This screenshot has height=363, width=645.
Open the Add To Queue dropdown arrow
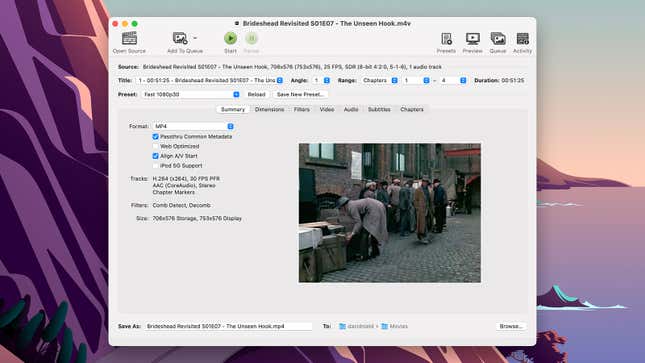(x=195, y=38)
